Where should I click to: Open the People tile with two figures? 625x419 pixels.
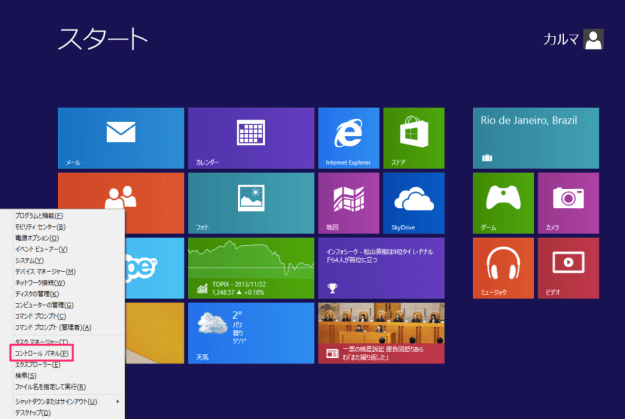click(121, 191)
